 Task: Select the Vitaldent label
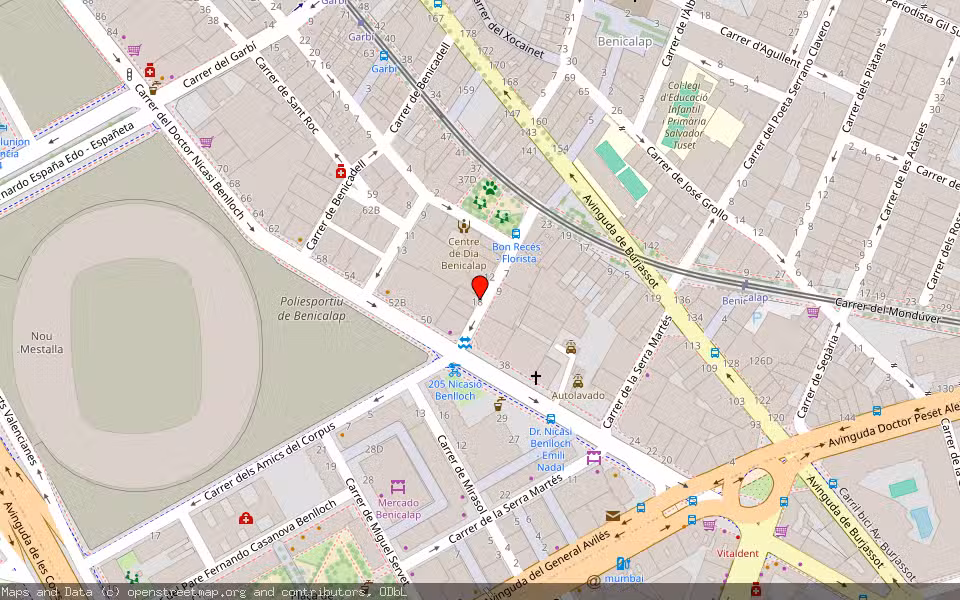[738, 553]
